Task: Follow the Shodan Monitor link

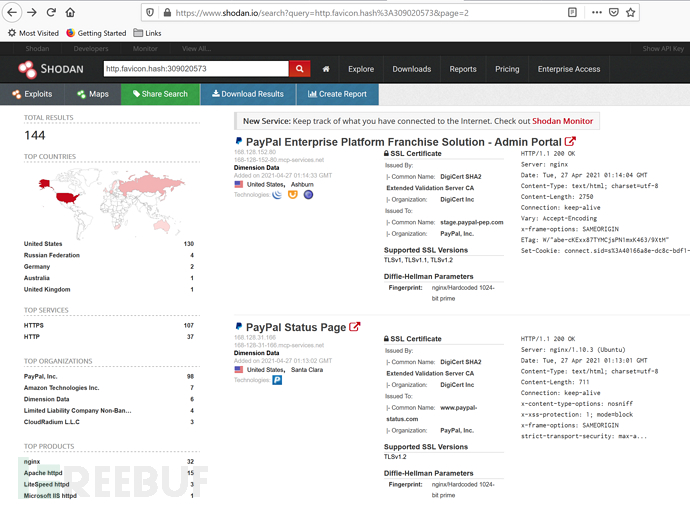Action: click(562, 121)
